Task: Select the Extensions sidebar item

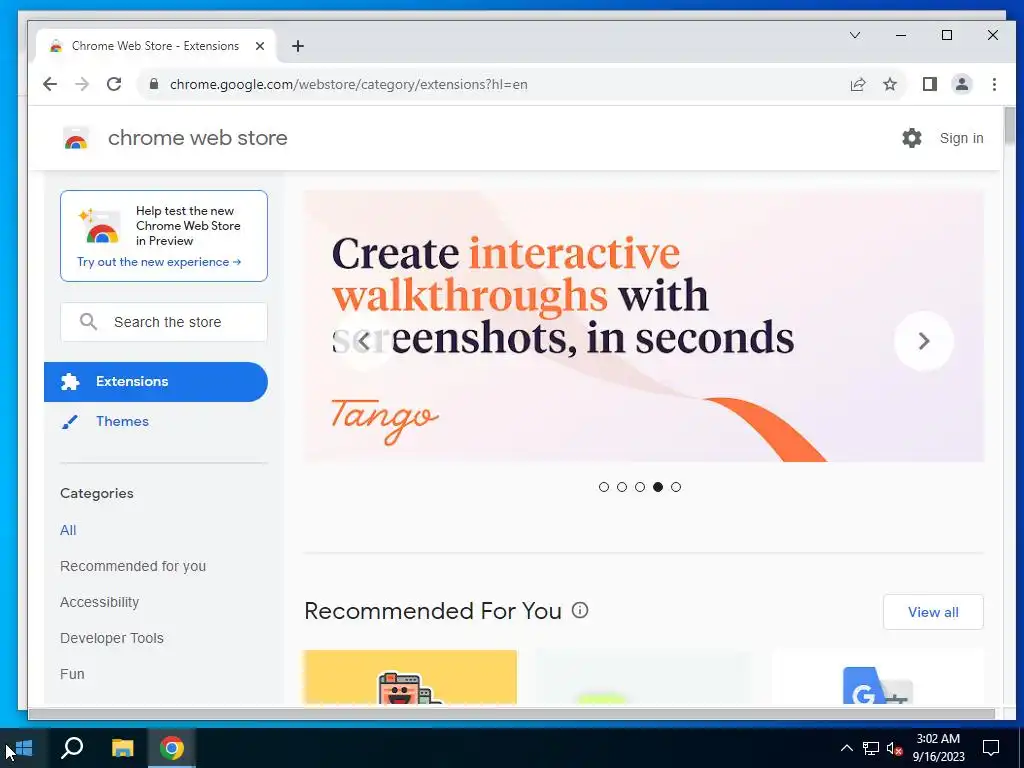Action: (155, 381)
